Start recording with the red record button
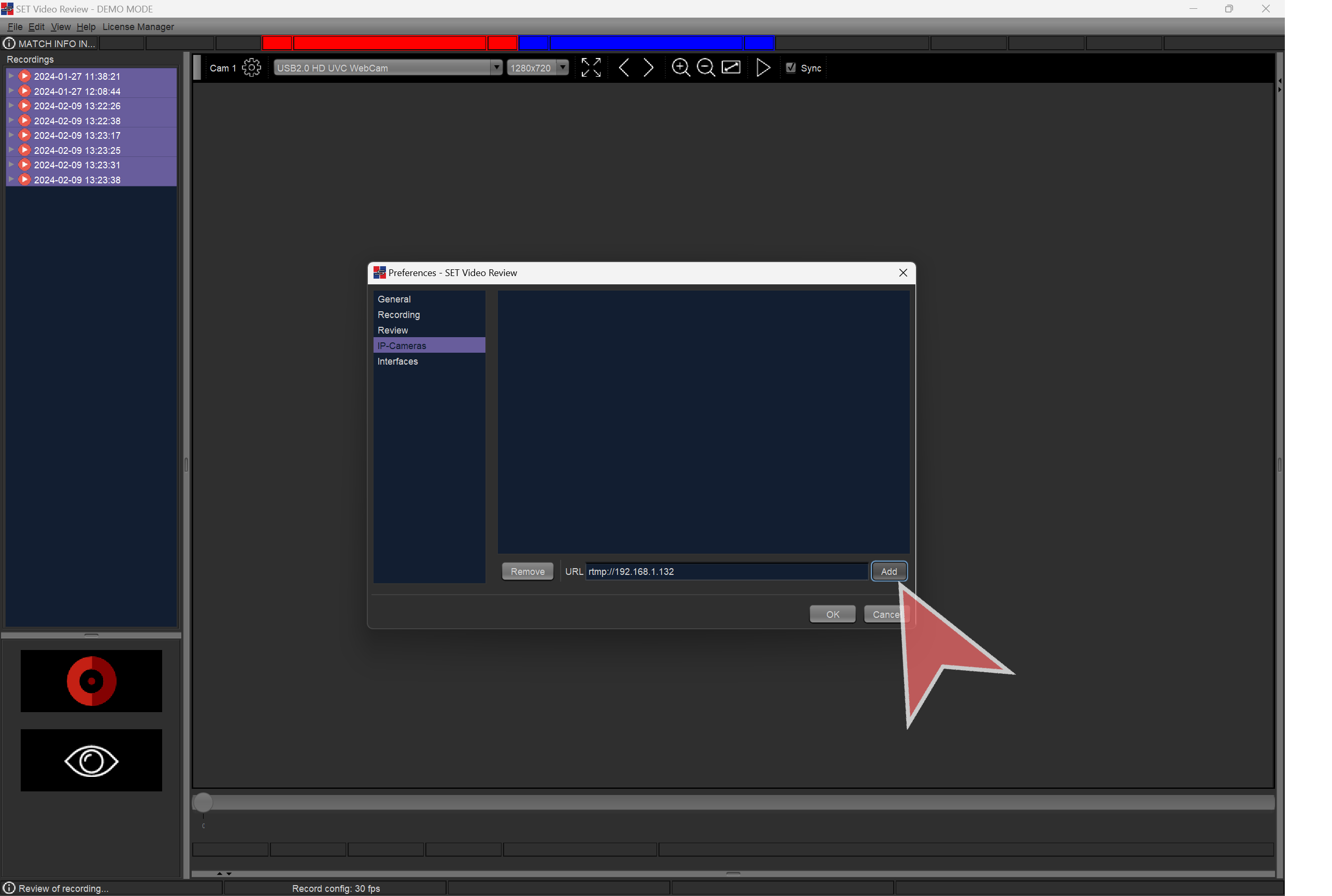Screen dimensions: 1332x896 (92, 681)
